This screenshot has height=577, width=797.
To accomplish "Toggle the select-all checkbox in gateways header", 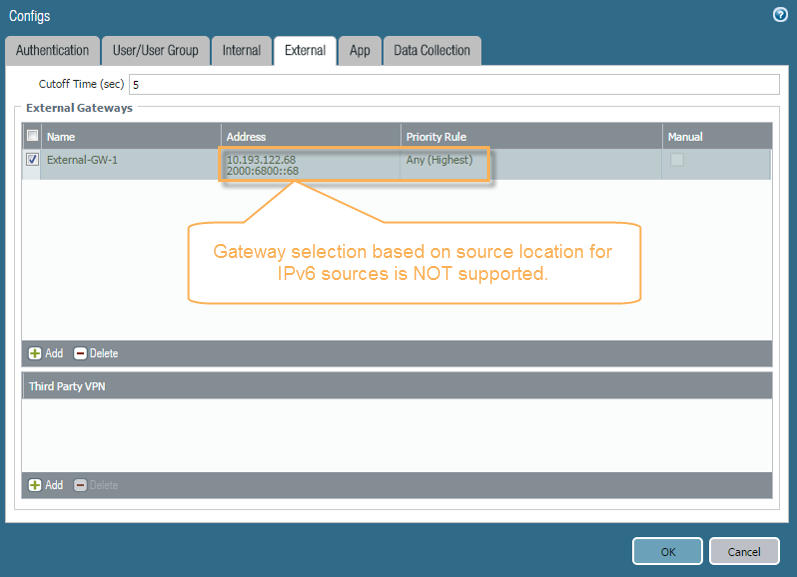I will (33, 136).
